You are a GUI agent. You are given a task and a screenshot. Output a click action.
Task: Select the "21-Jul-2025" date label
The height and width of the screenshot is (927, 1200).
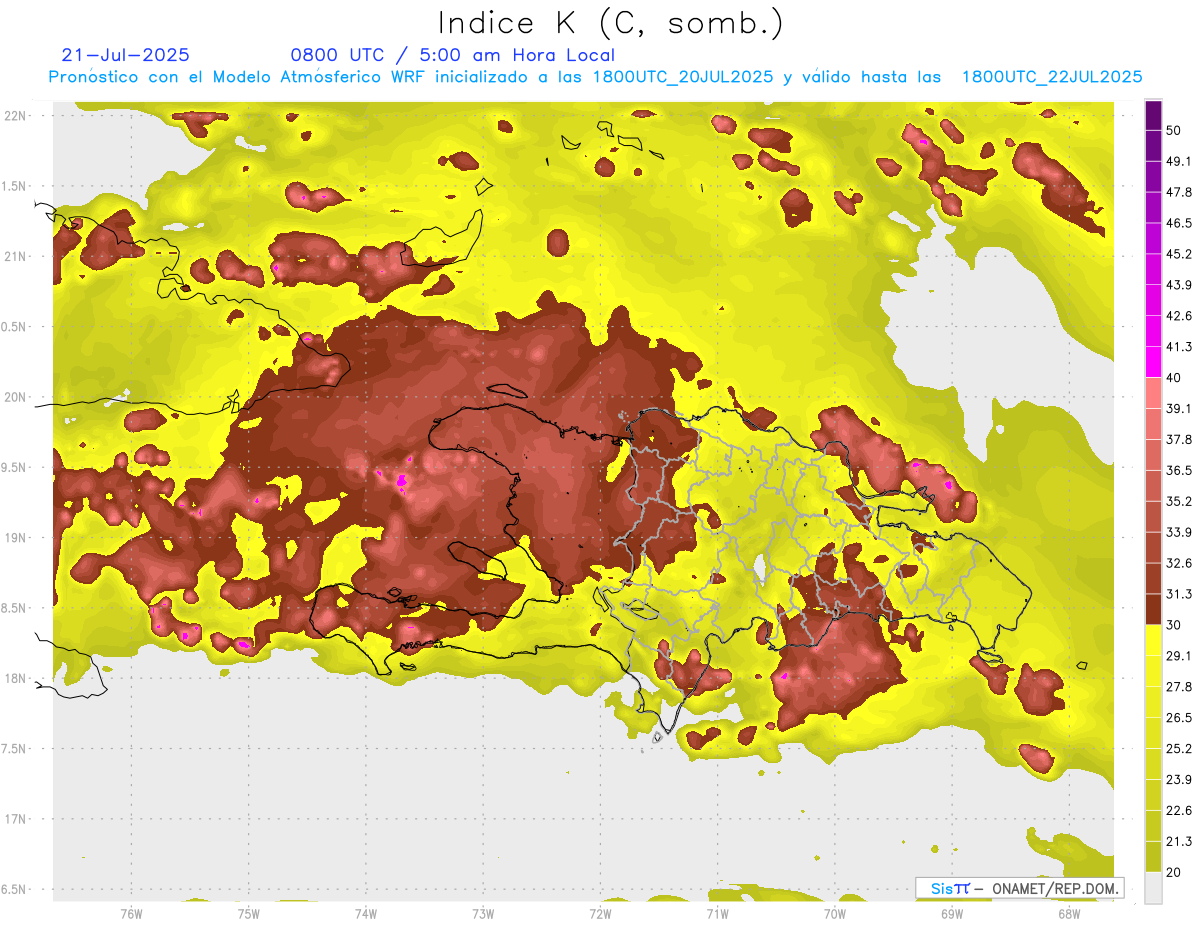pos(126,55)
